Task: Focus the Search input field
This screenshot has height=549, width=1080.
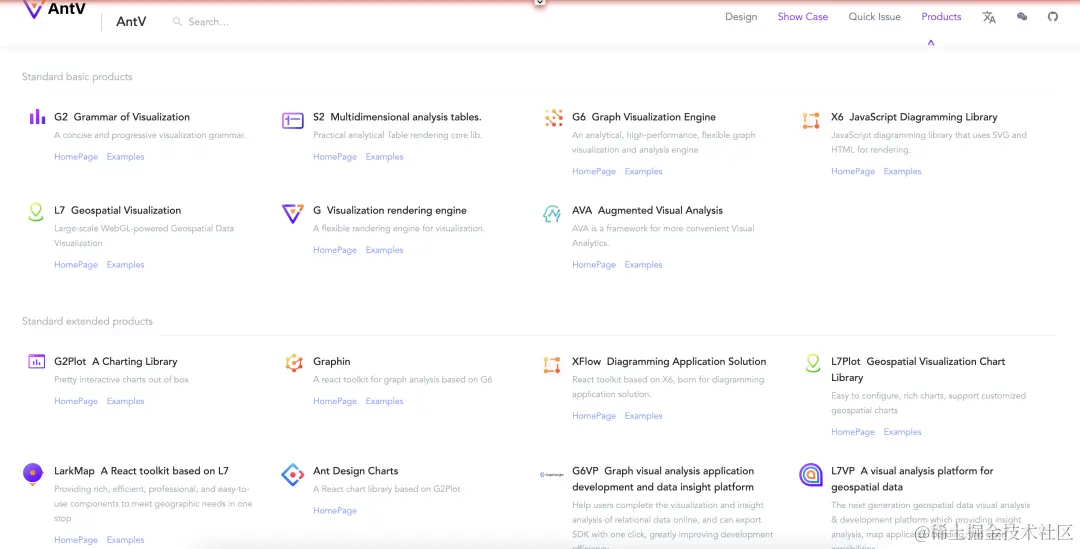Action: pos(209,22)
